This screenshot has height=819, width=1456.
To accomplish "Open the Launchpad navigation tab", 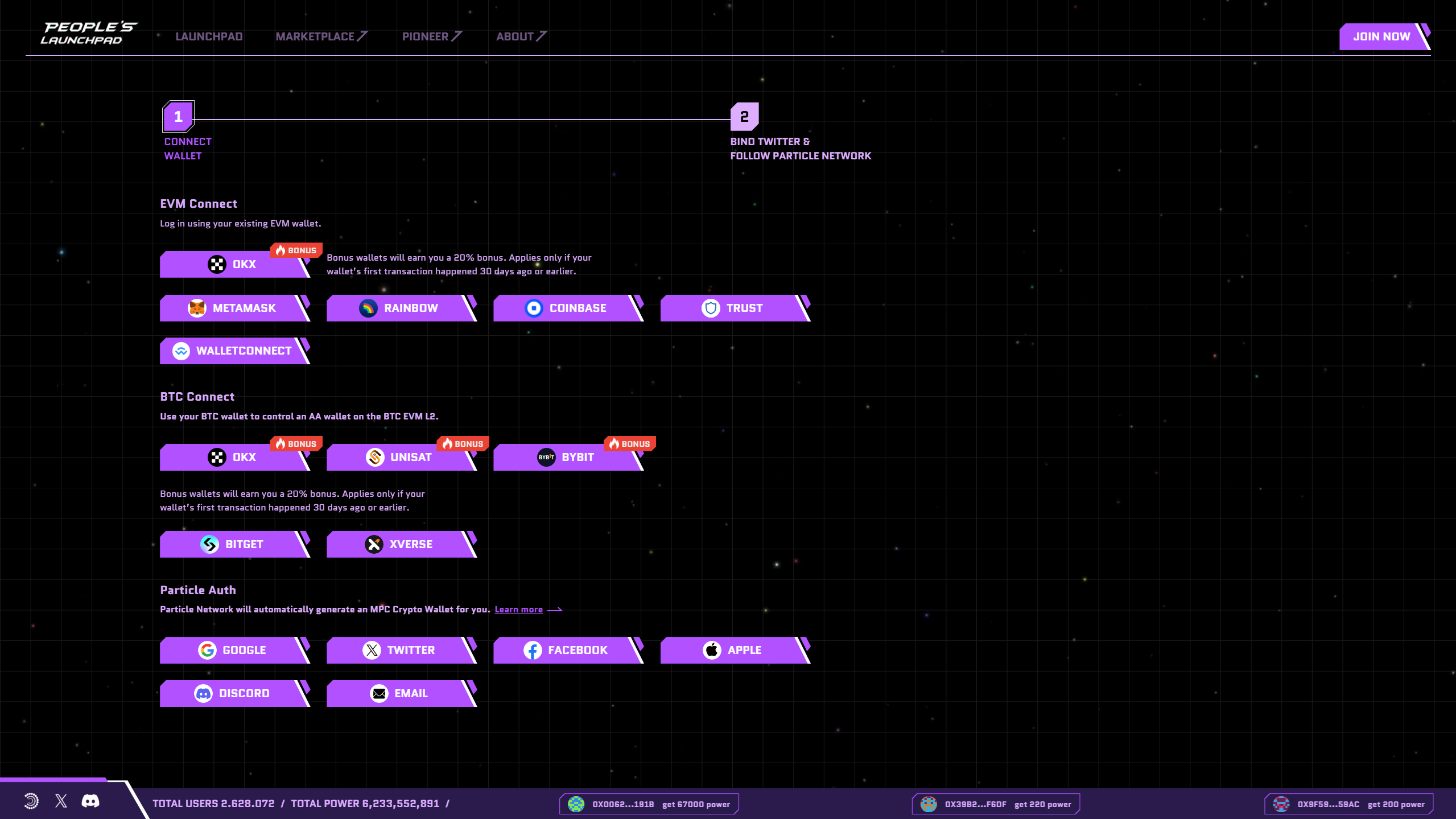I will click(209, 36).
